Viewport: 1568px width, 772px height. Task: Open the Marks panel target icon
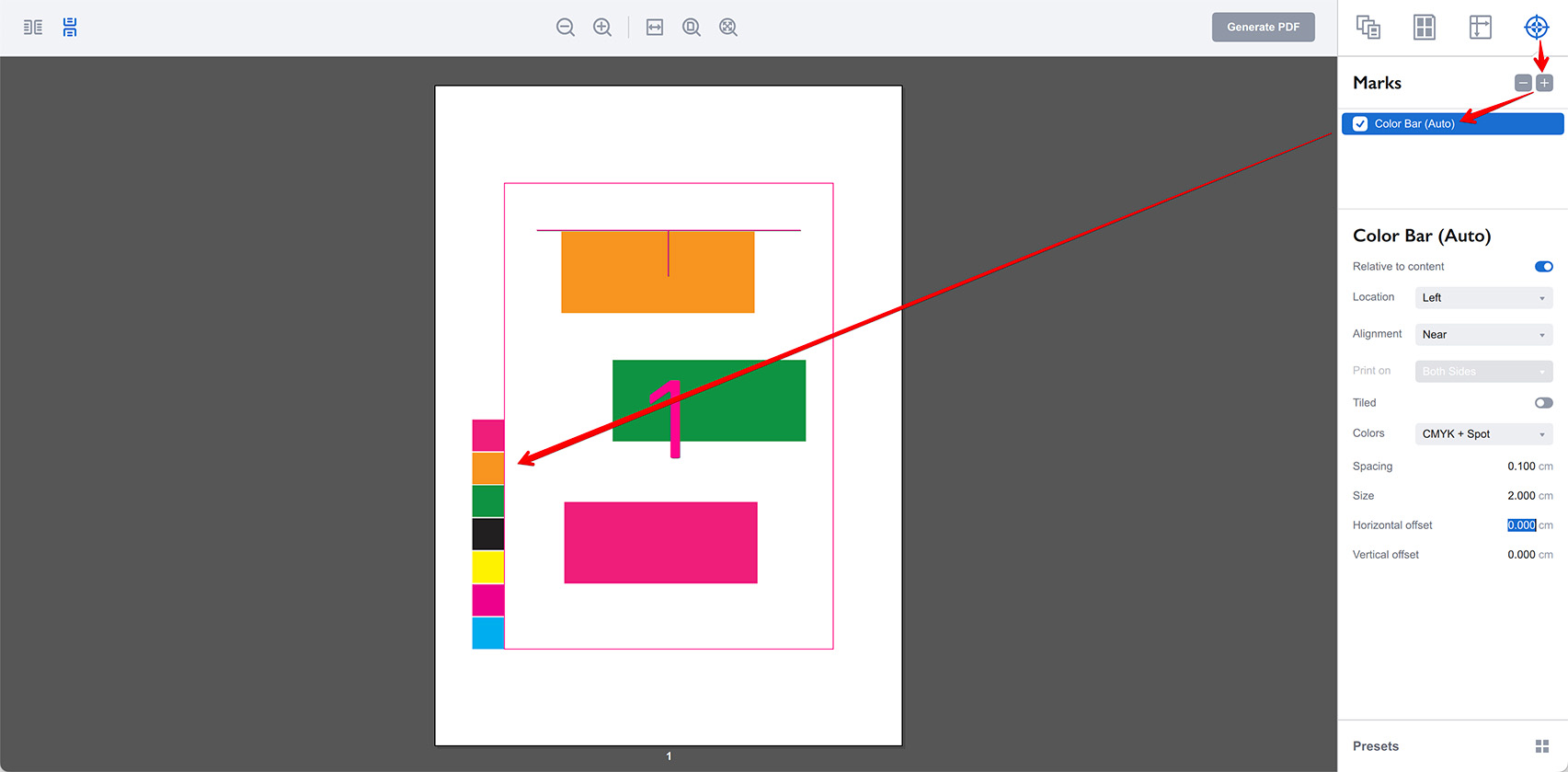point(1537,28)
